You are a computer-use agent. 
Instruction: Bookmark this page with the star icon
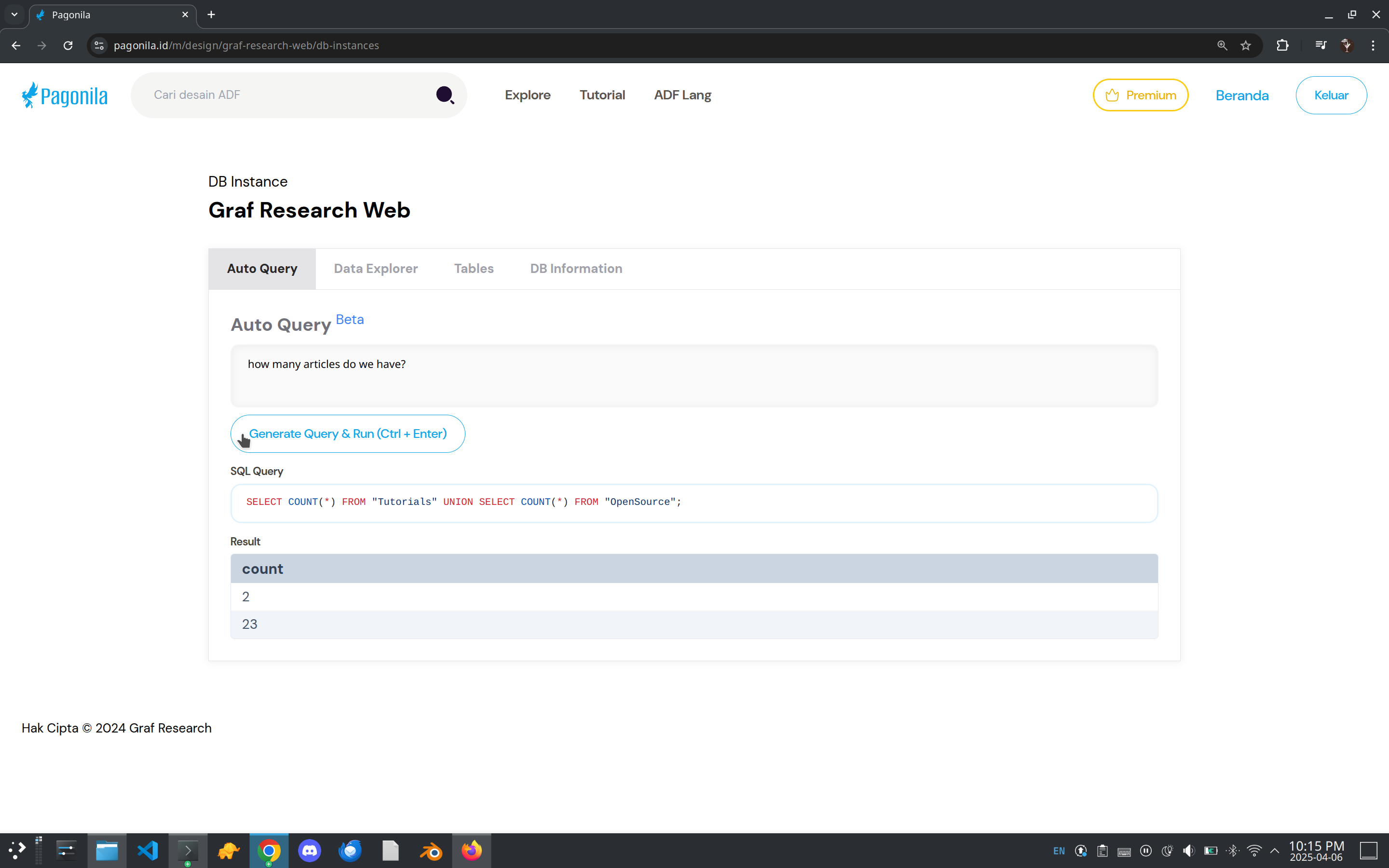[1245, 45]
